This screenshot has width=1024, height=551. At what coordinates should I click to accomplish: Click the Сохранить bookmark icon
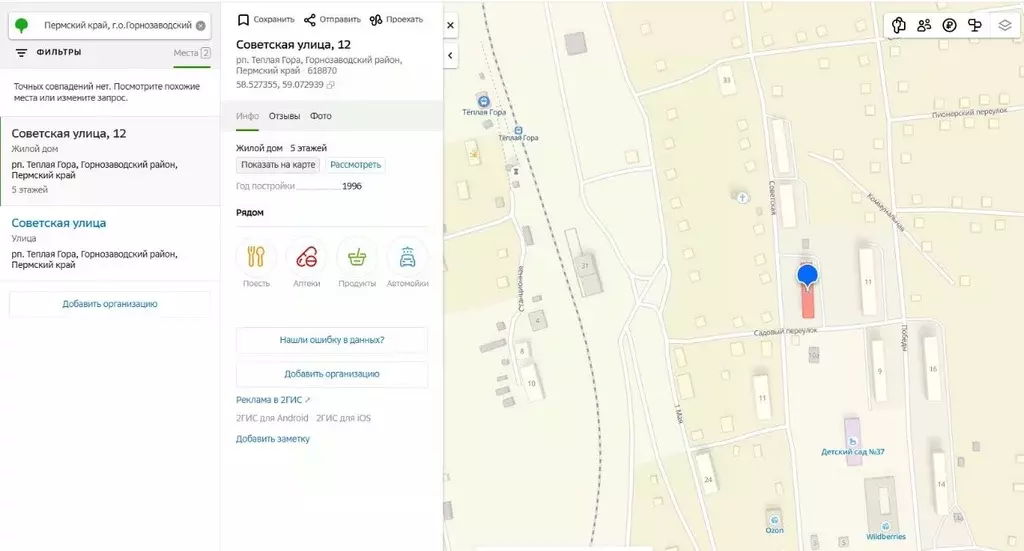tap(243, 19)
